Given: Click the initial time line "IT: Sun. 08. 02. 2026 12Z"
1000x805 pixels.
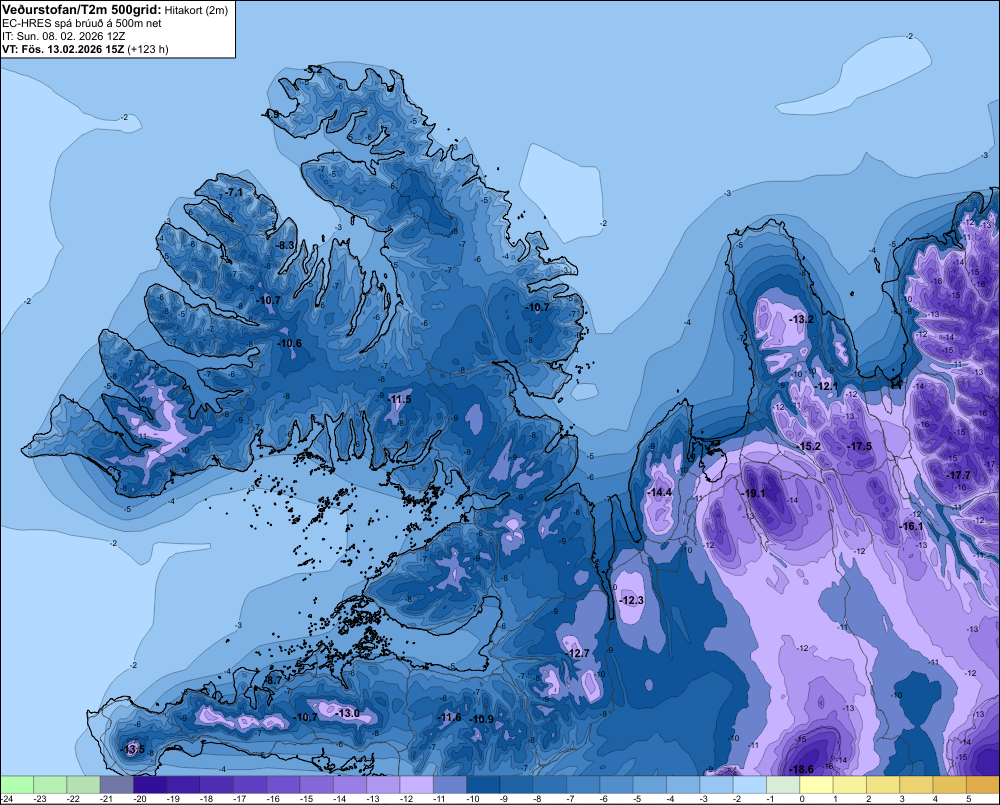Looking at the screenshot, I should [x=66, y=36].
